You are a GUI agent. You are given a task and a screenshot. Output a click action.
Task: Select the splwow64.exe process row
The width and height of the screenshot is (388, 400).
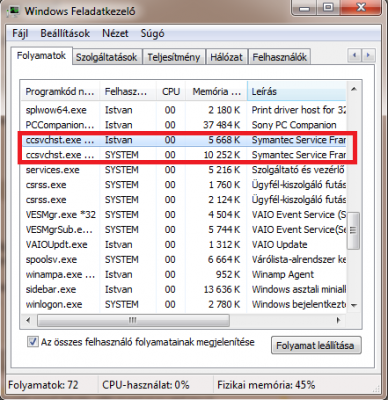(184, 110)
